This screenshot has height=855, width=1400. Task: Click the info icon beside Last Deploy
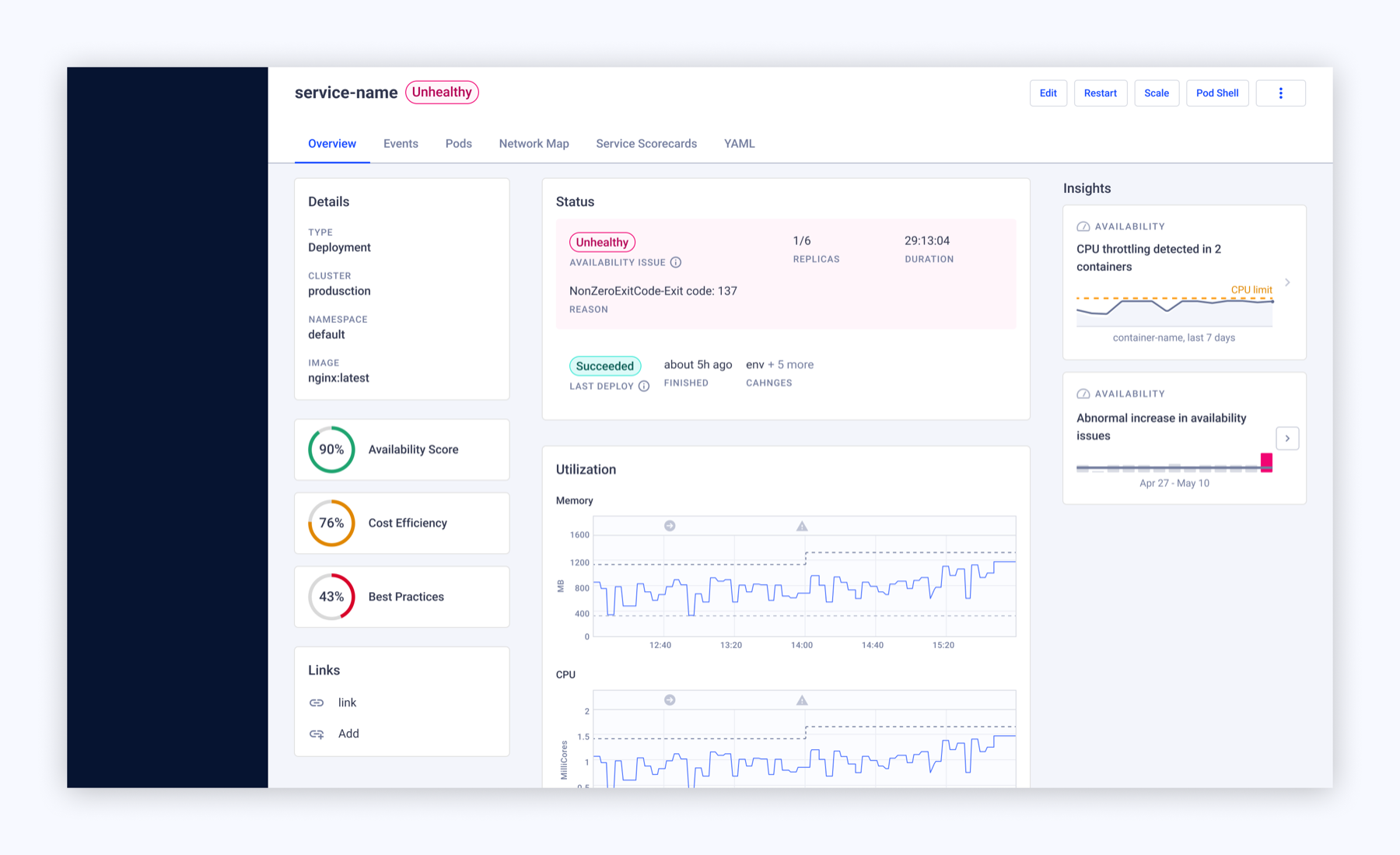click(644, 387)
